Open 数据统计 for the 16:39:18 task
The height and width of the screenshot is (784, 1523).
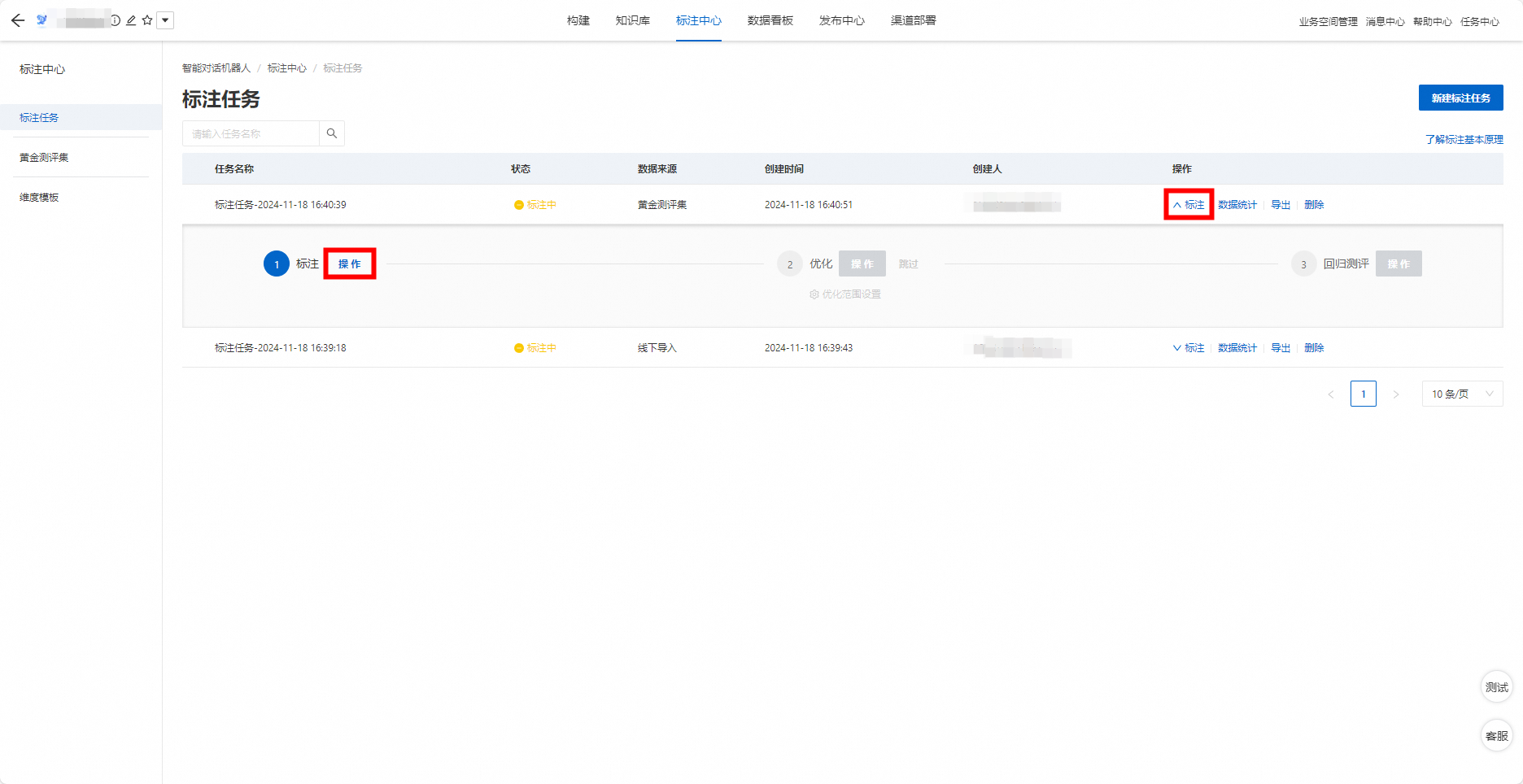pyautogui.click(x=1237, y=348)
